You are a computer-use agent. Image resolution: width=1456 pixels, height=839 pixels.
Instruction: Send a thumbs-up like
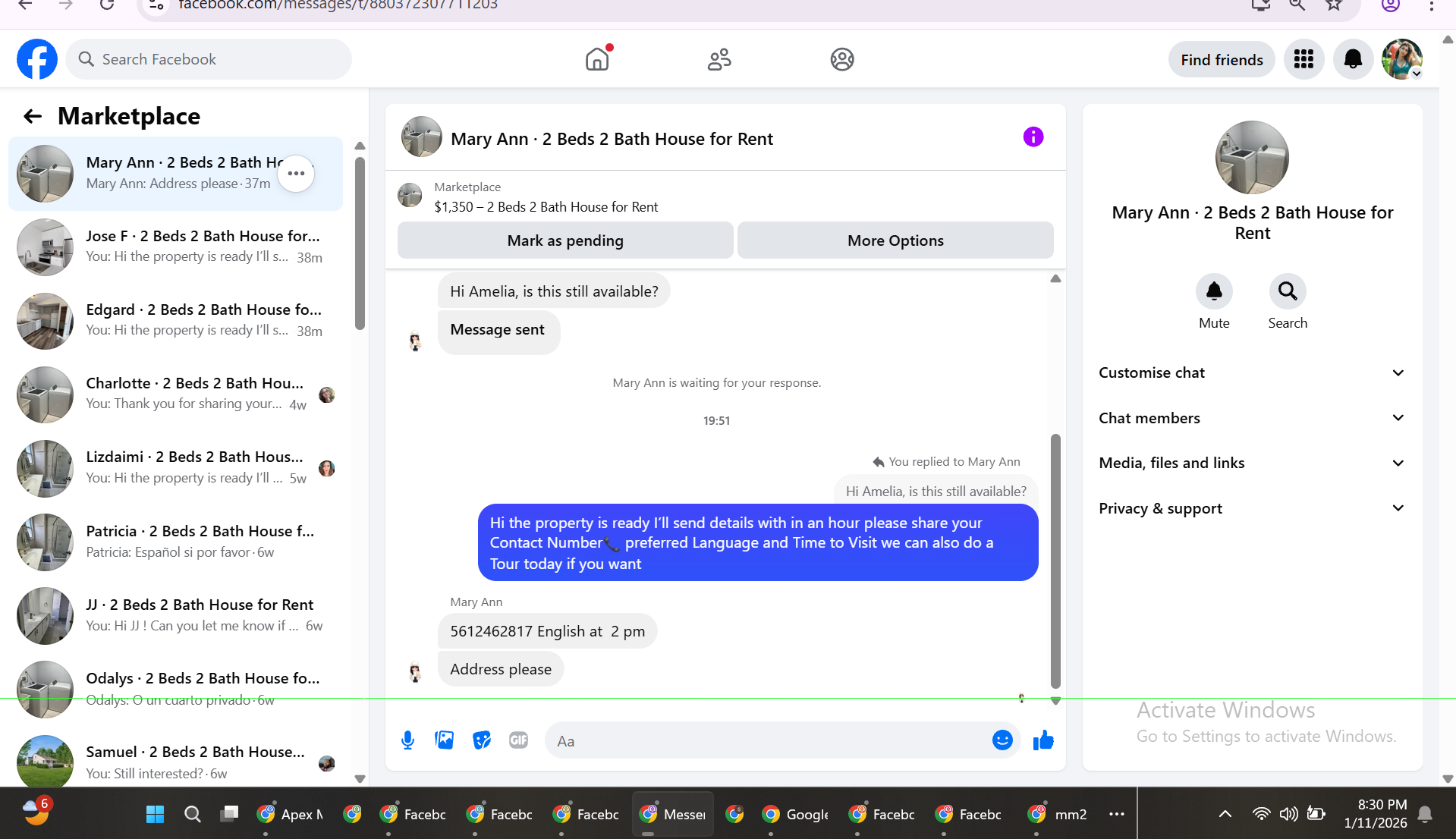pos(1043,740)
